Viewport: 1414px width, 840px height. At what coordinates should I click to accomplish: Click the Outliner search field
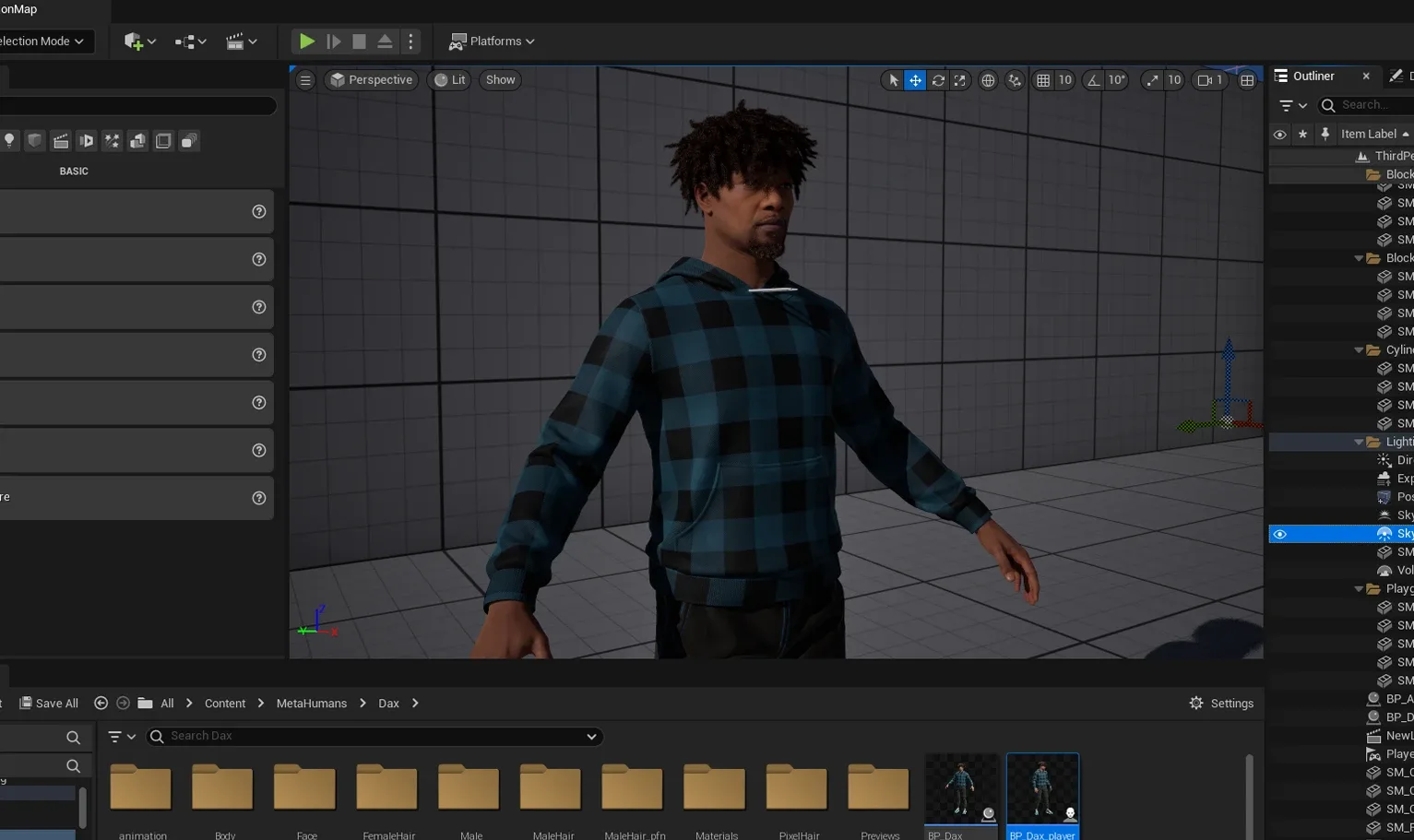tap(1367, 105)
